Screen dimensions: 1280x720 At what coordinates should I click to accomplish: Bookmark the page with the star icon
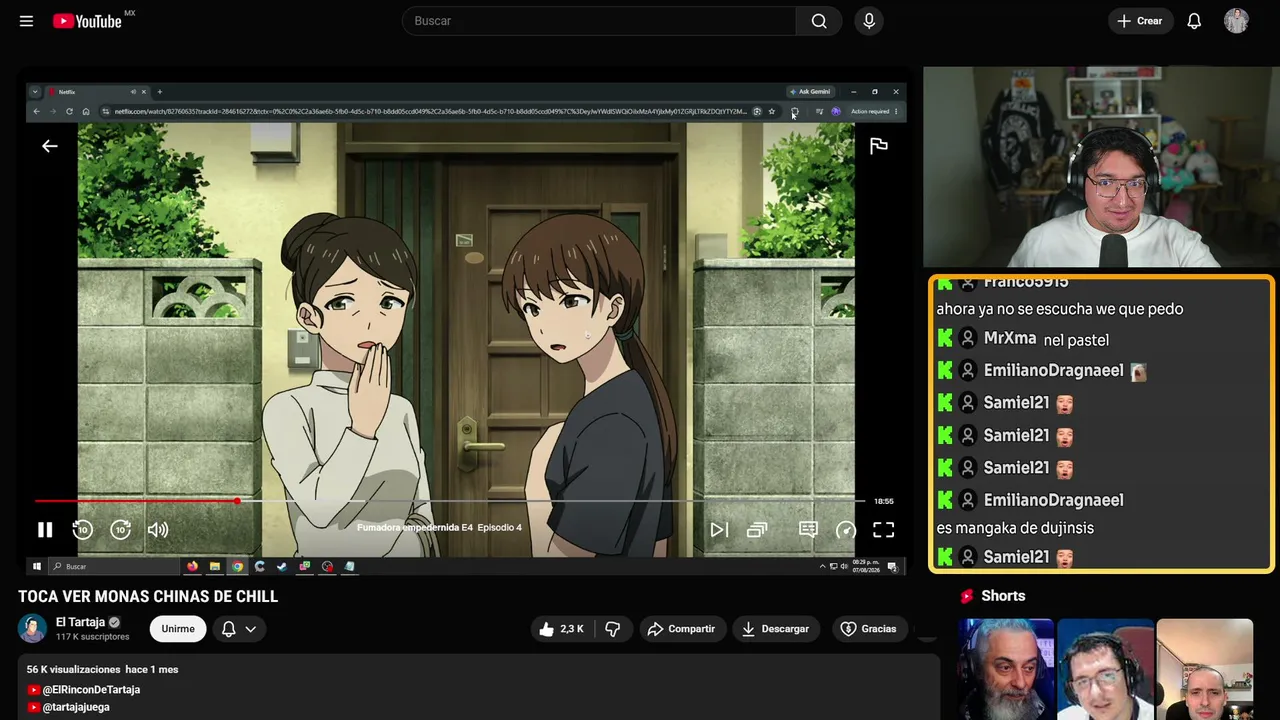pos(772,111)
